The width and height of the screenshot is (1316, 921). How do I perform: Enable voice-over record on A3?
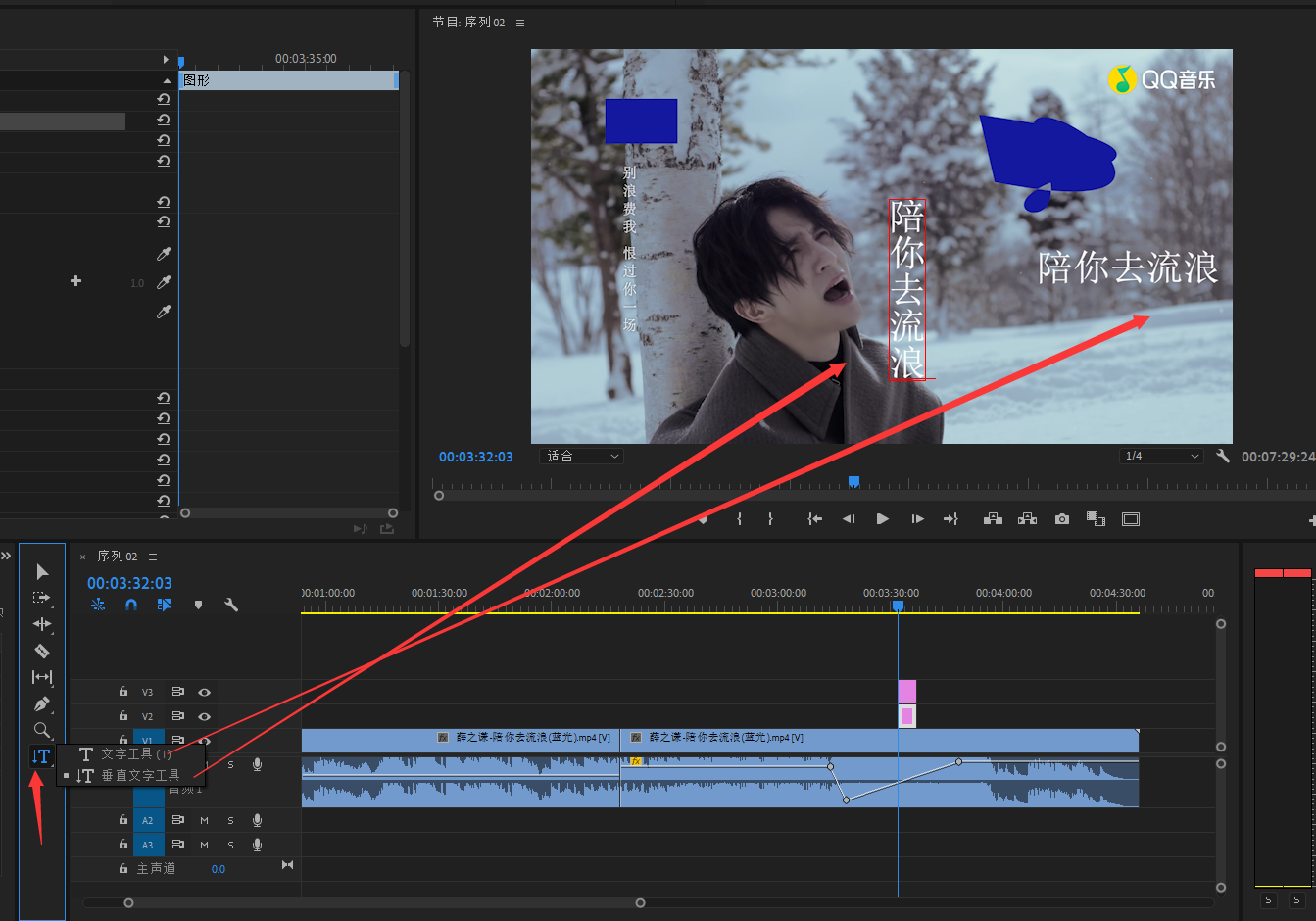257,845
